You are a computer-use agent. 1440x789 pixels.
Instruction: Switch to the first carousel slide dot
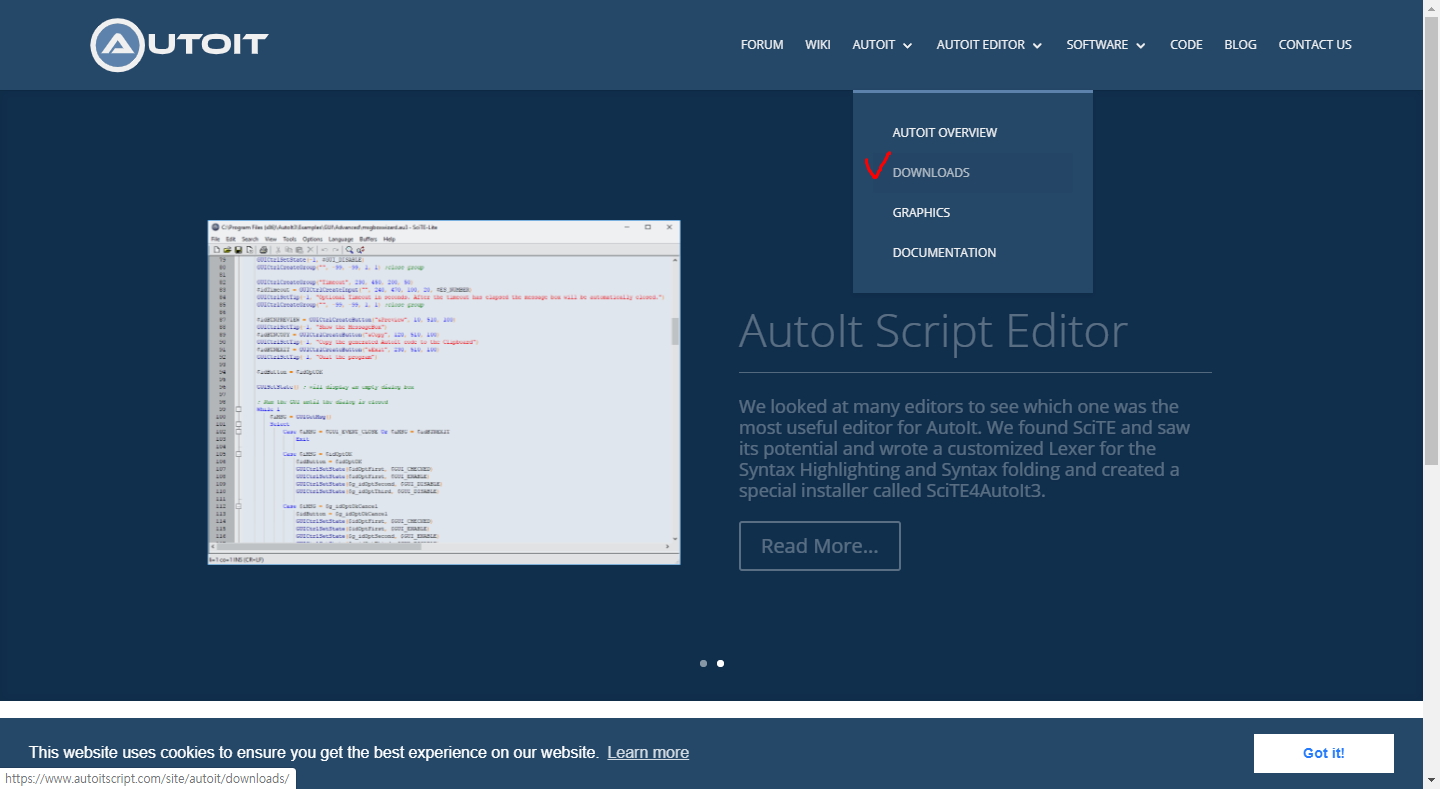pyautogui.click(x=703, y=663)
